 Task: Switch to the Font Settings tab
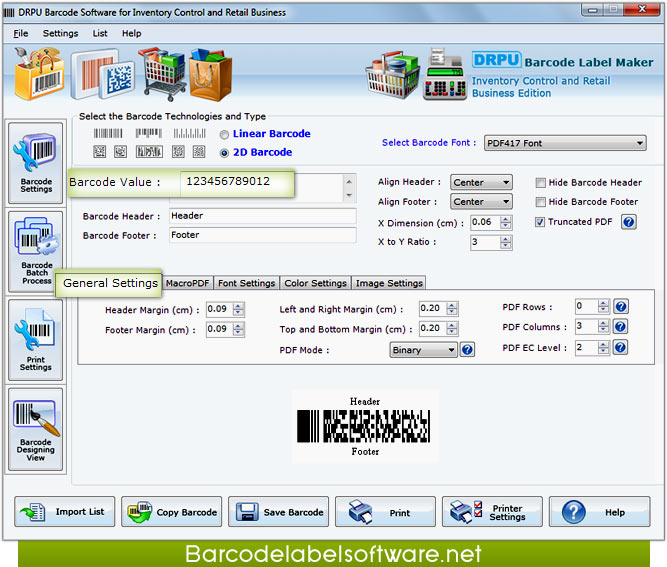tap(246, 283)
